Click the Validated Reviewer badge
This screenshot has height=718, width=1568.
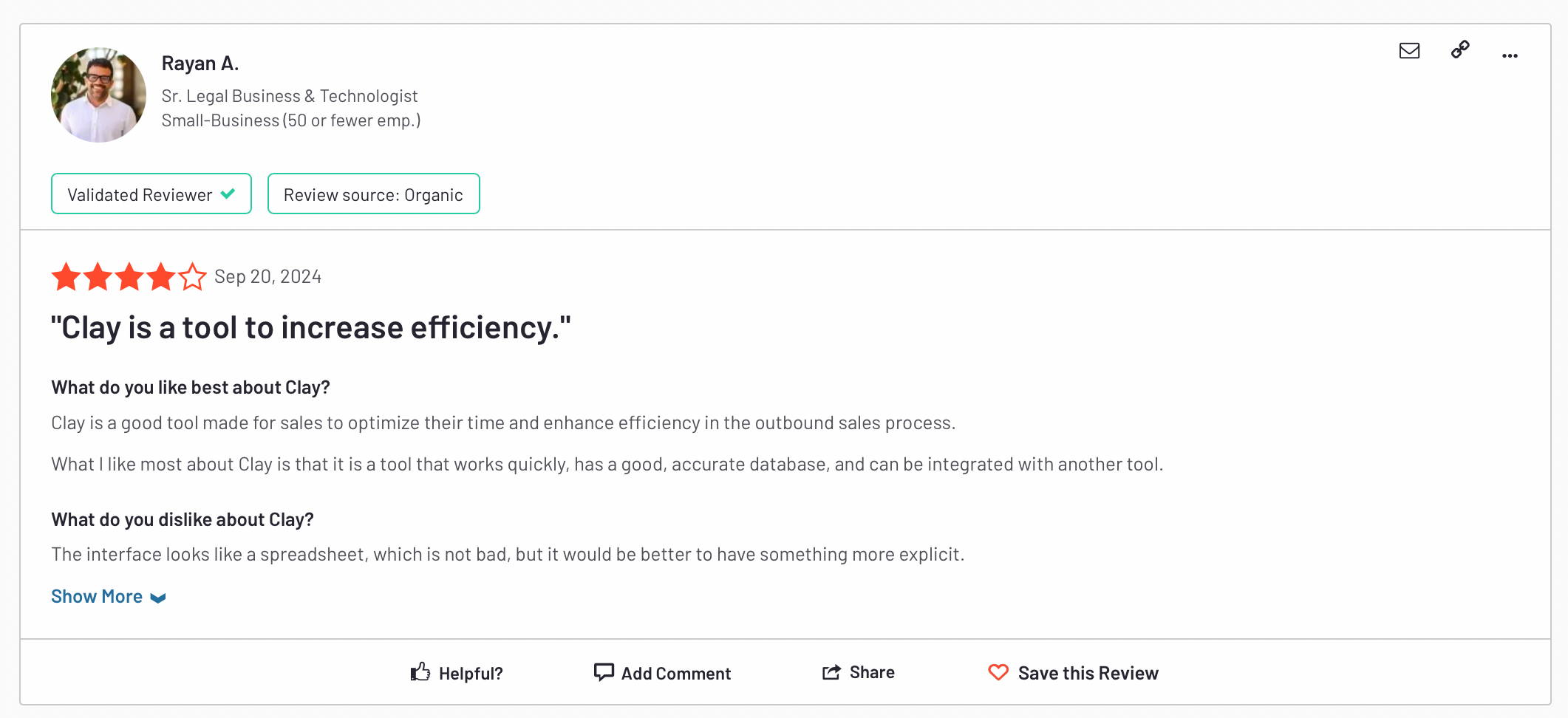[x=151, y=194]
